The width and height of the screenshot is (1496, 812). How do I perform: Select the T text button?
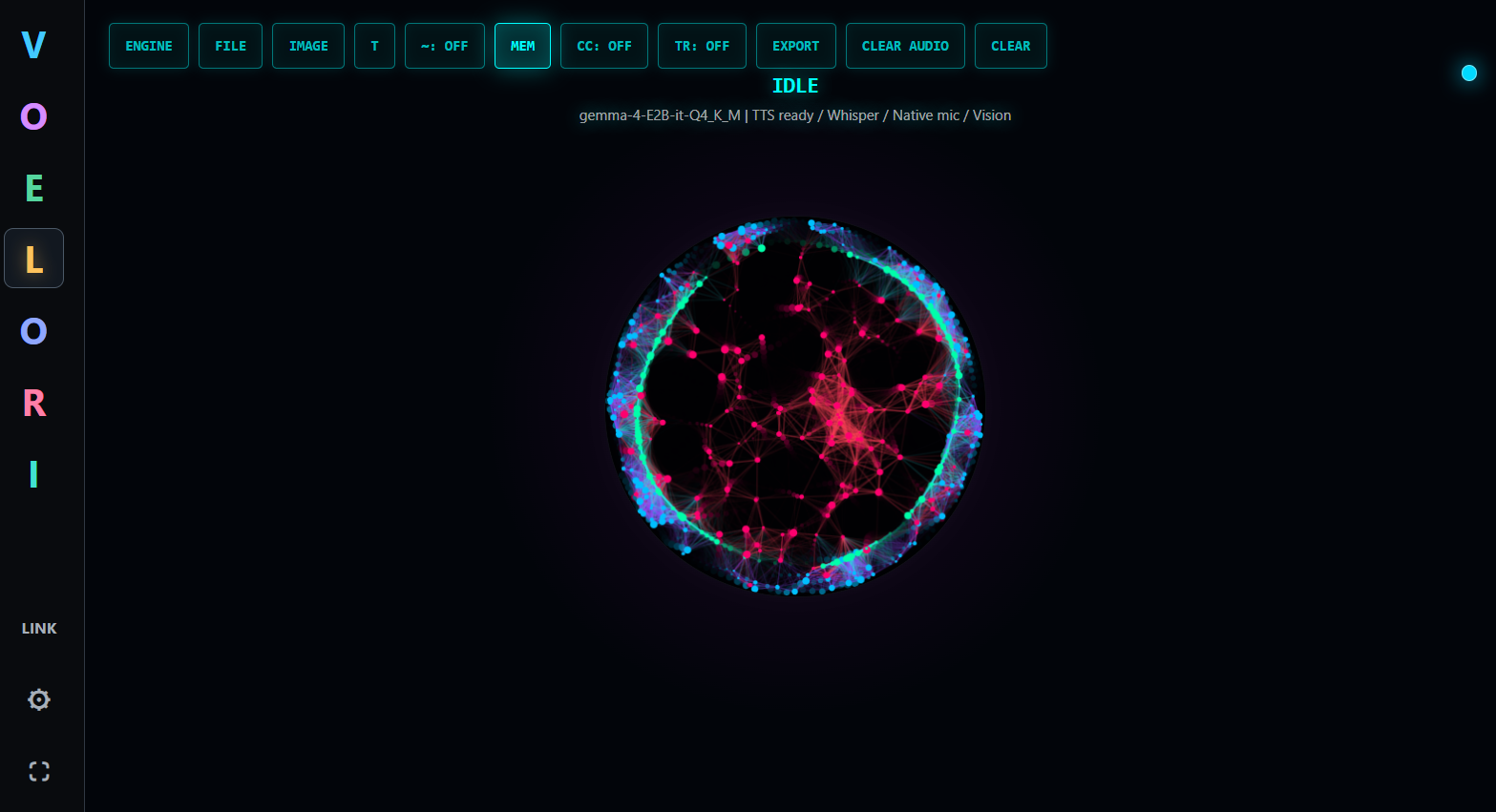tap(374, 46)
